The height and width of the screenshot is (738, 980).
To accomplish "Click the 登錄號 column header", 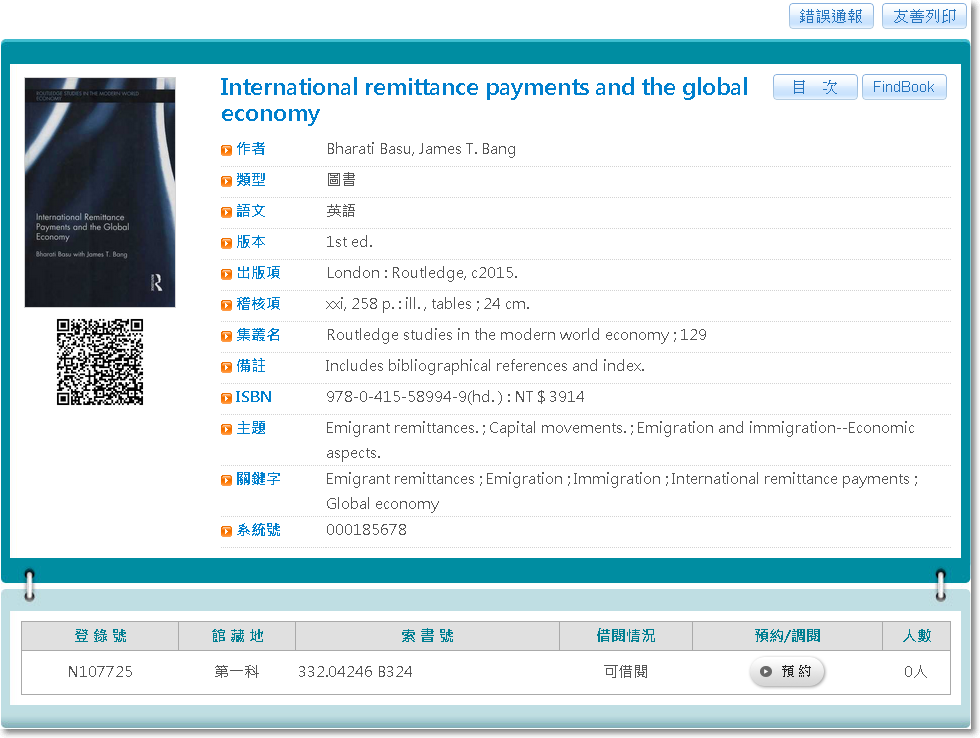I will (100, 636).
